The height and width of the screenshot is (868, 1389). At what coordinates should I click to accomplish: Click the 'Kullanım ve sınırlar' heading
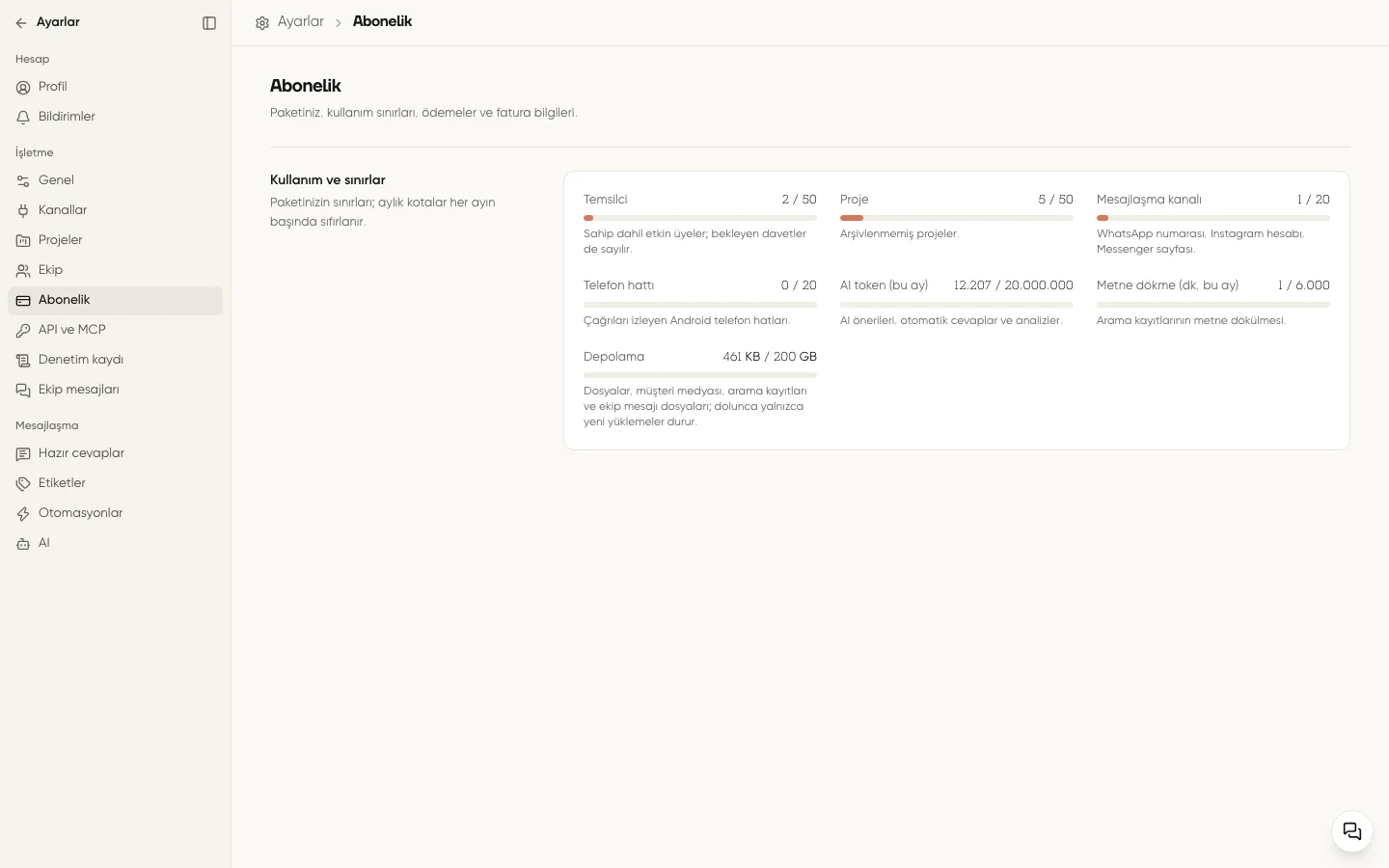328,180
